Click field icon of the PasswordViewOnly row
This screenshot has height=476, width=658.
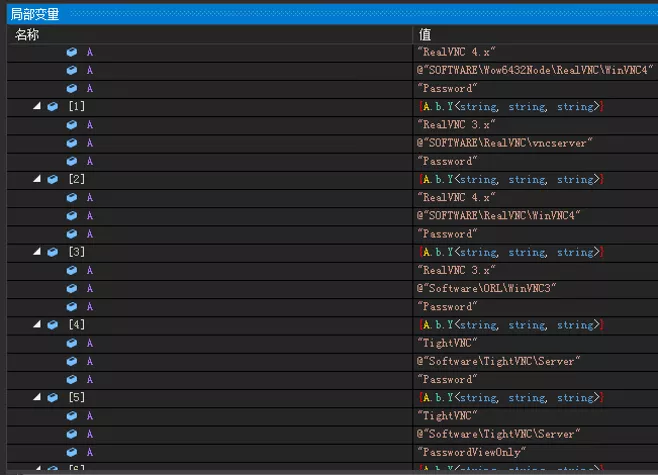coord(72,452)
